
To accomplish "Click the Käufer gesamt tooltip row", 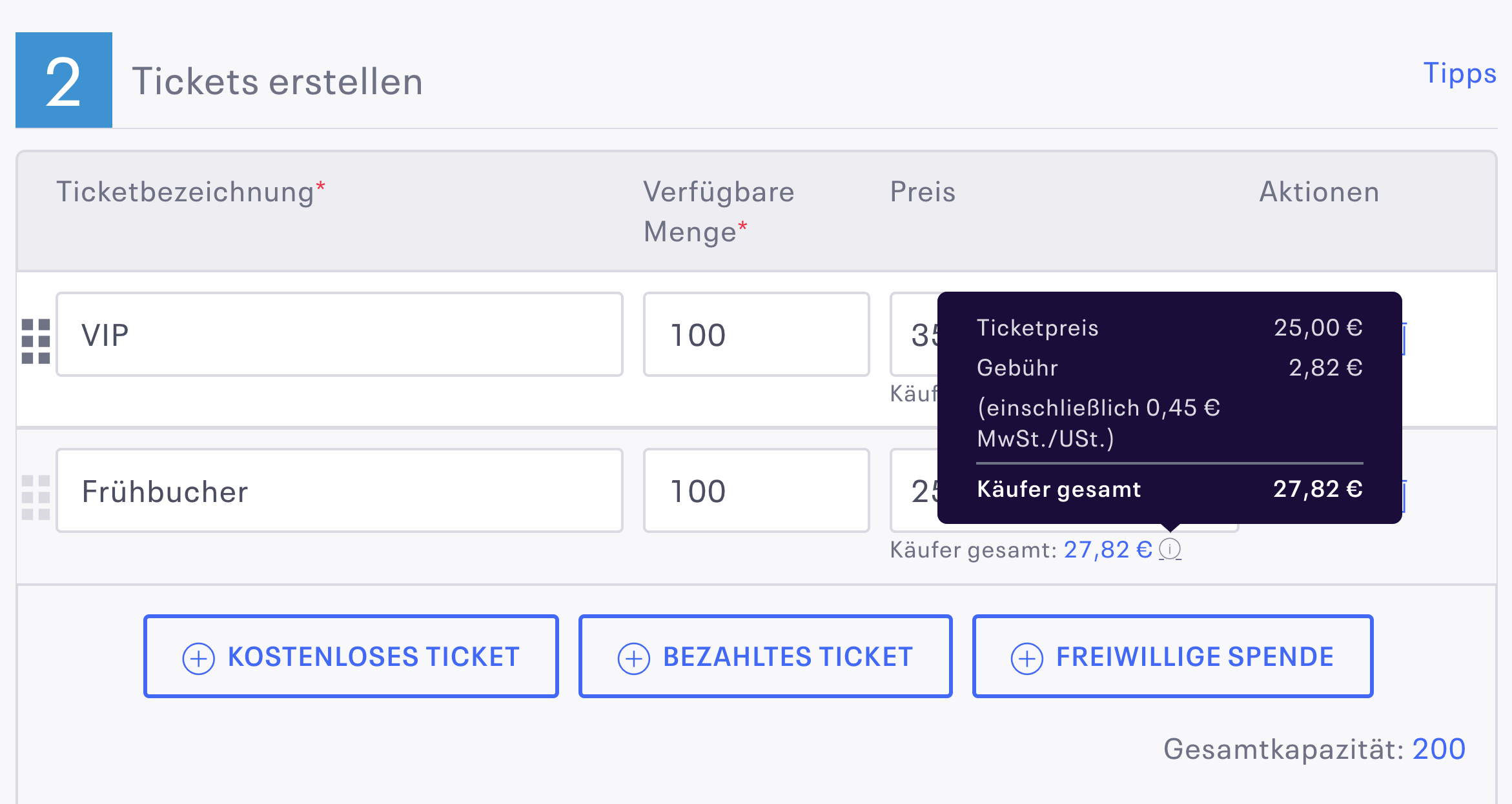I will tap(1170, 489).
